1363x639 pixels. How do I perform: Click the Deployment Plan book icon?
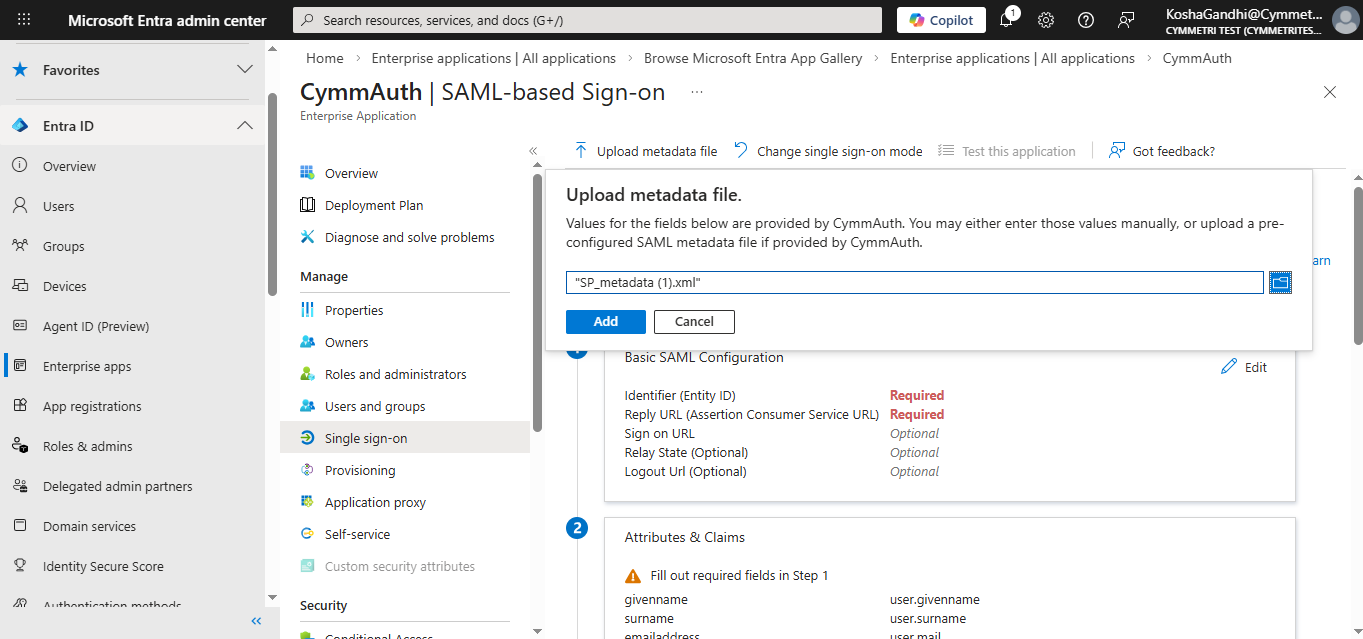click(307, 205)
